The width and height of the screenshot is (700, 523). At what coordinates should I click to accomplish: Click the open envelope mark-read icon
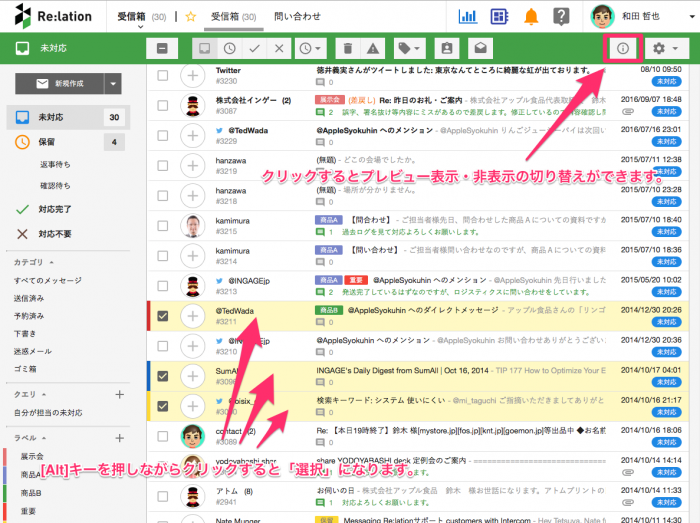tap(480, 48)
